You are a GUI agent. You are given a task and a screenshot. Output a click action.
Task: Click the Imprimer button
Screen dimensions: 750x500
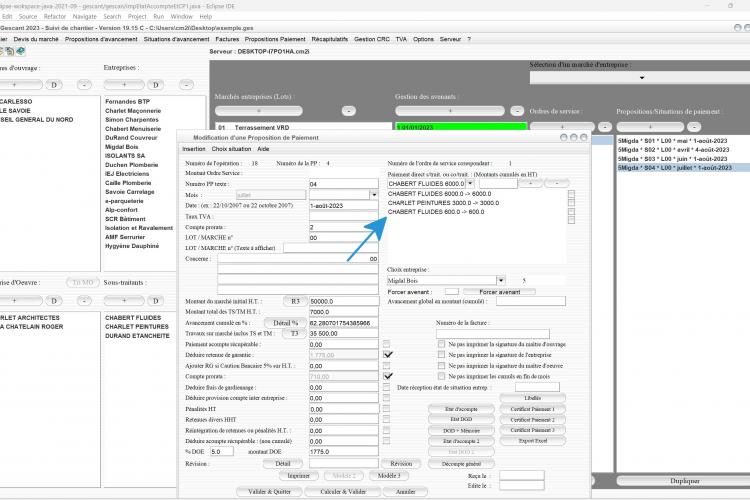(298, 476)
